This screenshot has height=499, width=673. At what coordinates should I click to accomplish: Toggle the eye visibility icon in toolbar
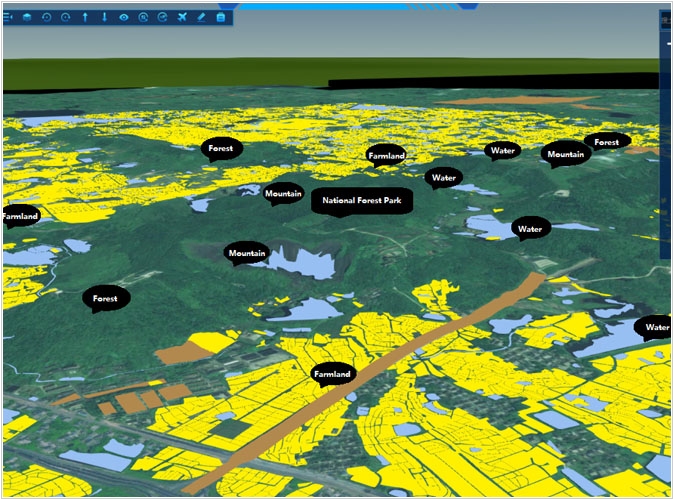124,17
